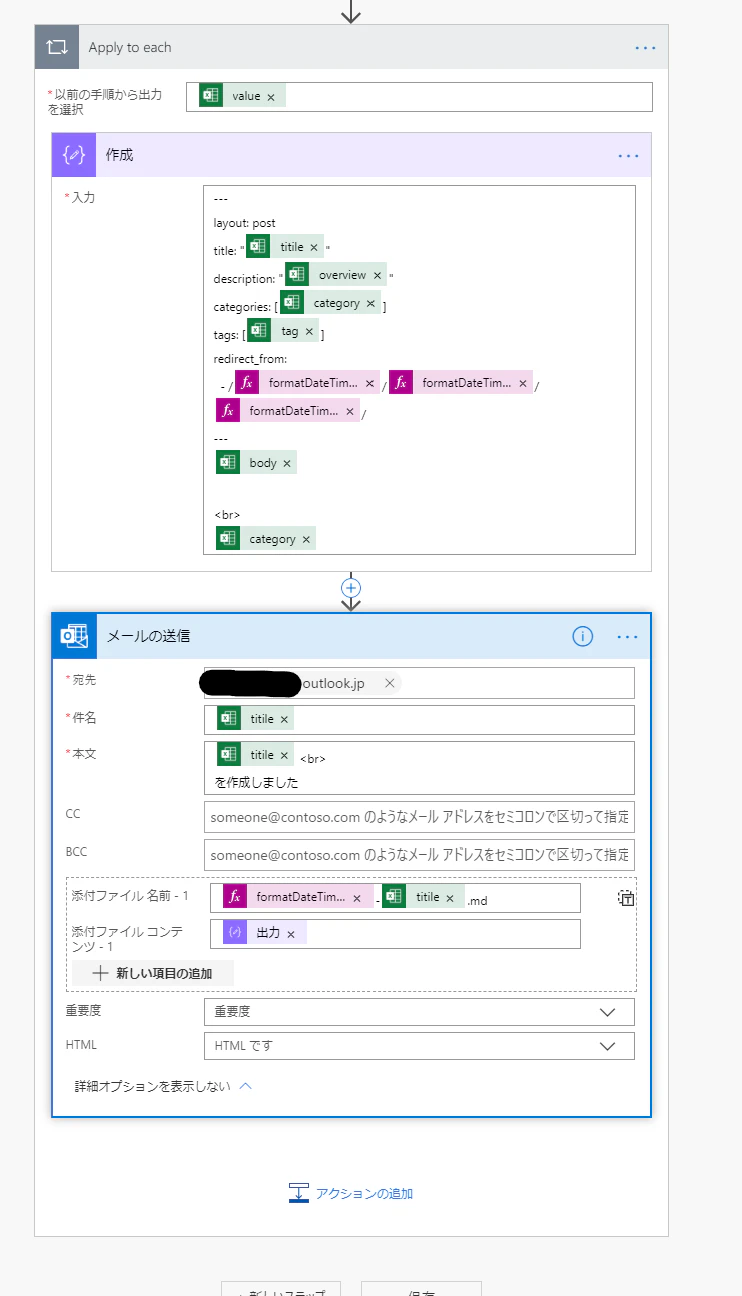Viewport: 742px width, 1296px height.
Task: Remove formatDateTime token from attachment name
Action: [x=357, y=898]
